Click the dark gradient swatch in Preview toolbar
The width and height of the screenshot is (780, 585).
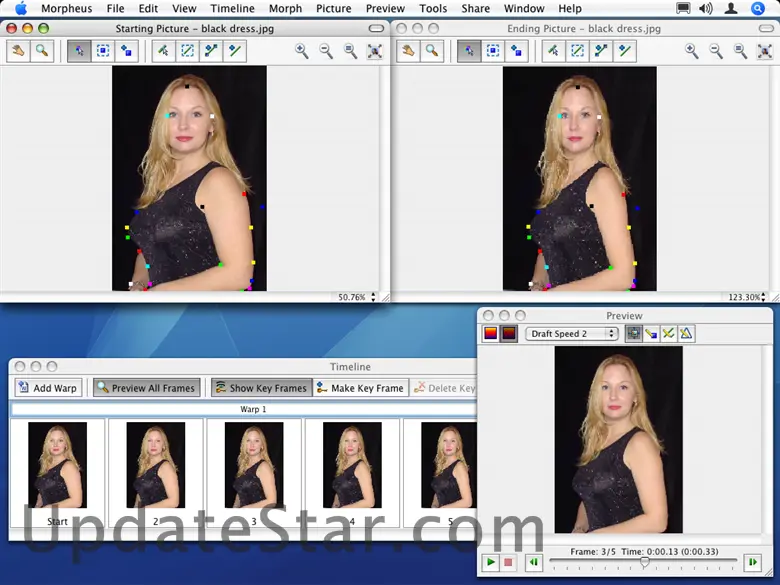pos(508,333)
